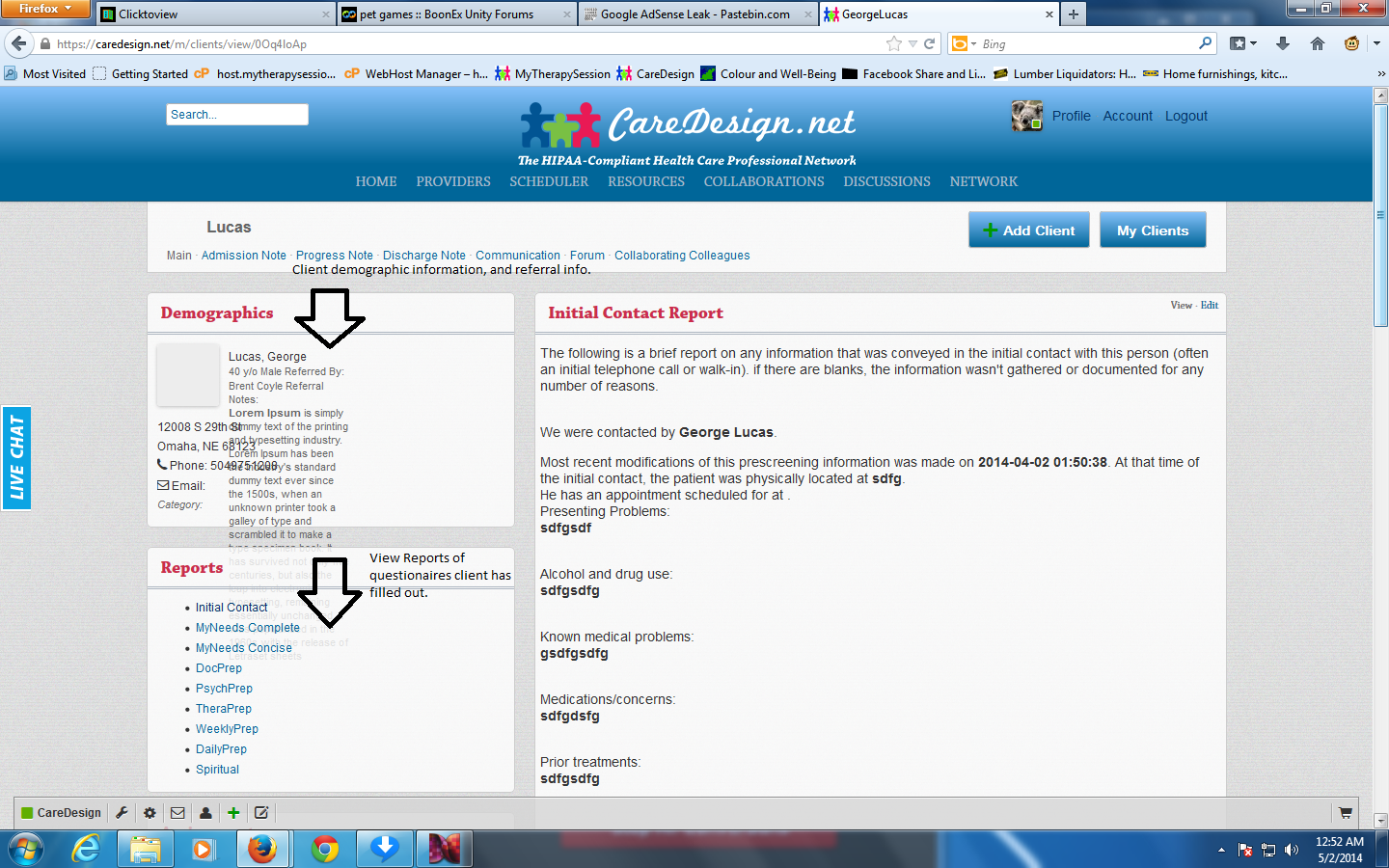The height and width of the screenshot is (868, 1389).
Task: Go to the Firefox home page icon
Action: (1318, 43)
